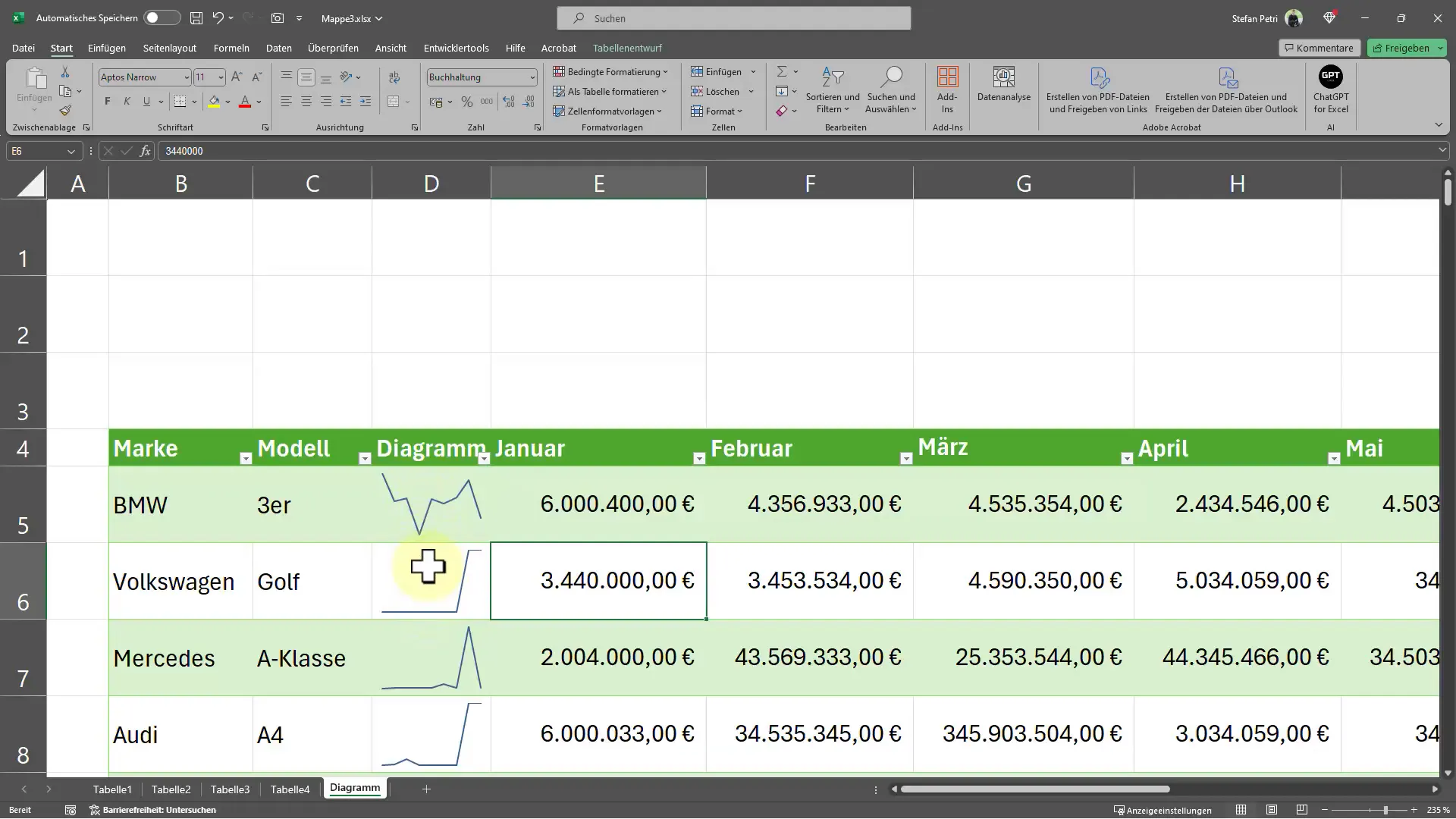Increase decimal places
Viewport: 1456px width, 819px height.
coord(508,102)
